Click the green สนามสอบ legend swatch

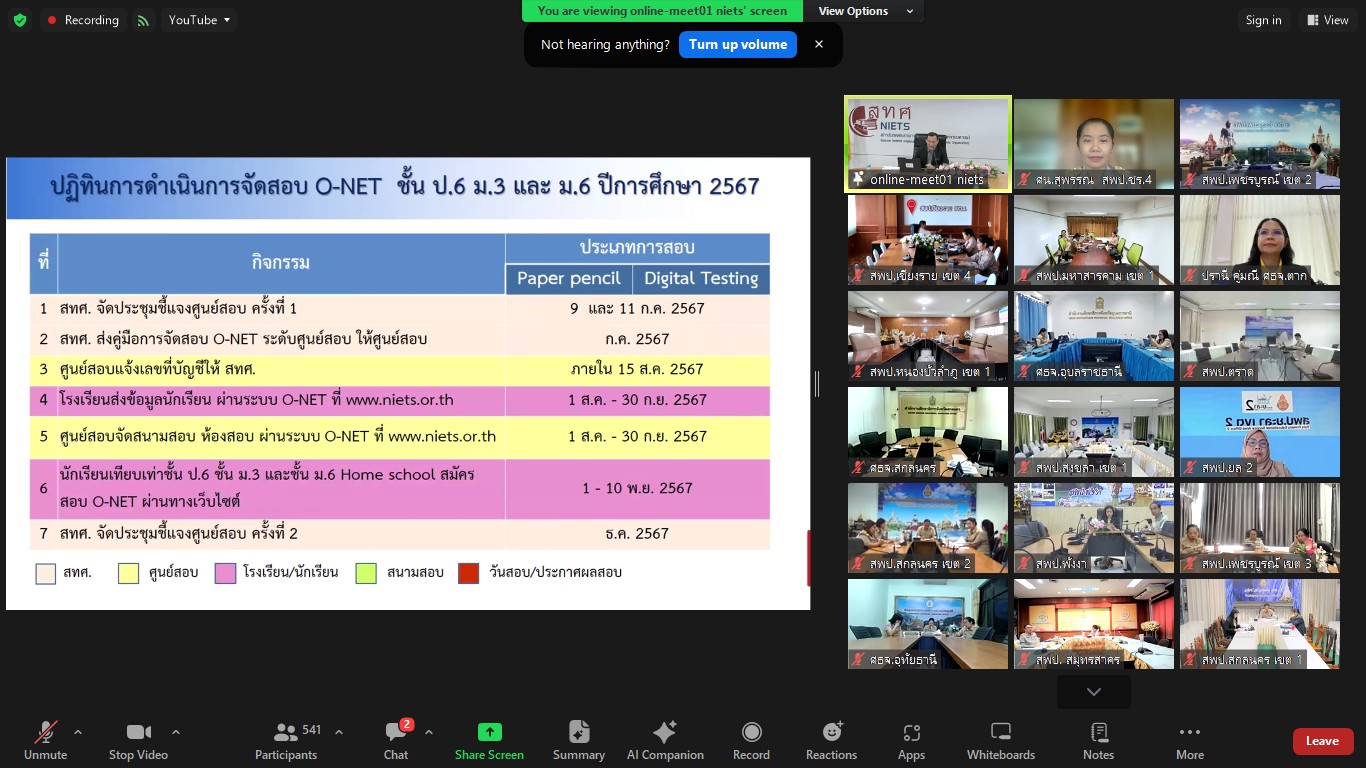coord(366,573)
